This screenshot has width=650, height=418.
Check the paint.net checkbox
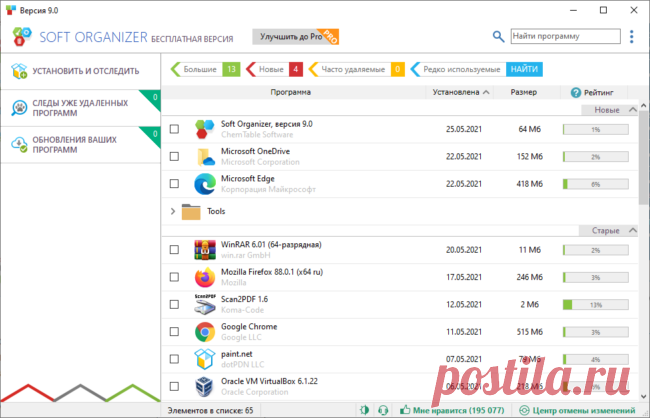(174, 359)
